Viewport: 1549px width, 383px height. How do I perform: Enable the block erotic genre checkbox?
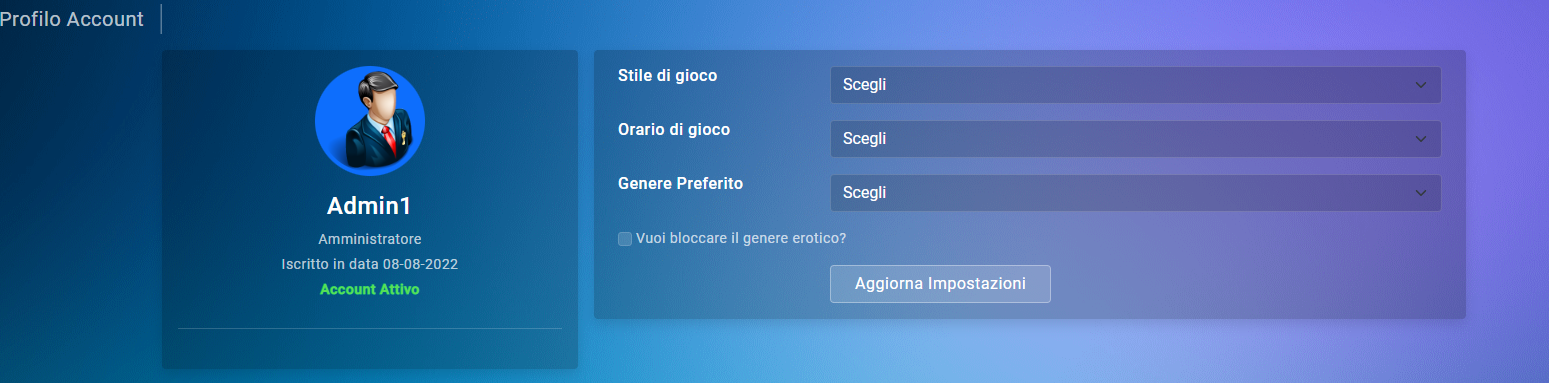click(625, 239)
